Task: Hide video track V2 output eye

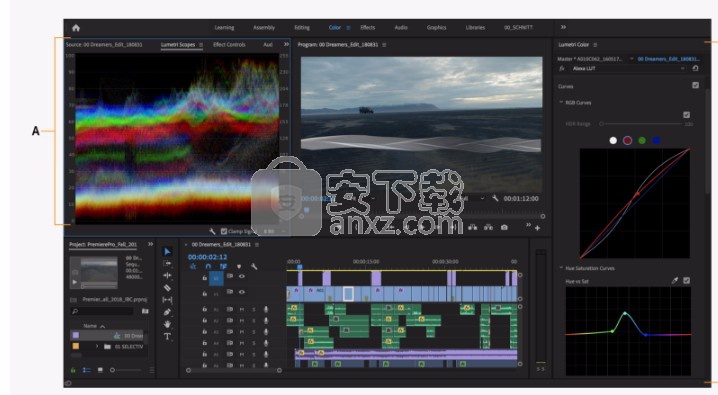Action: click(x=241, y=276)
